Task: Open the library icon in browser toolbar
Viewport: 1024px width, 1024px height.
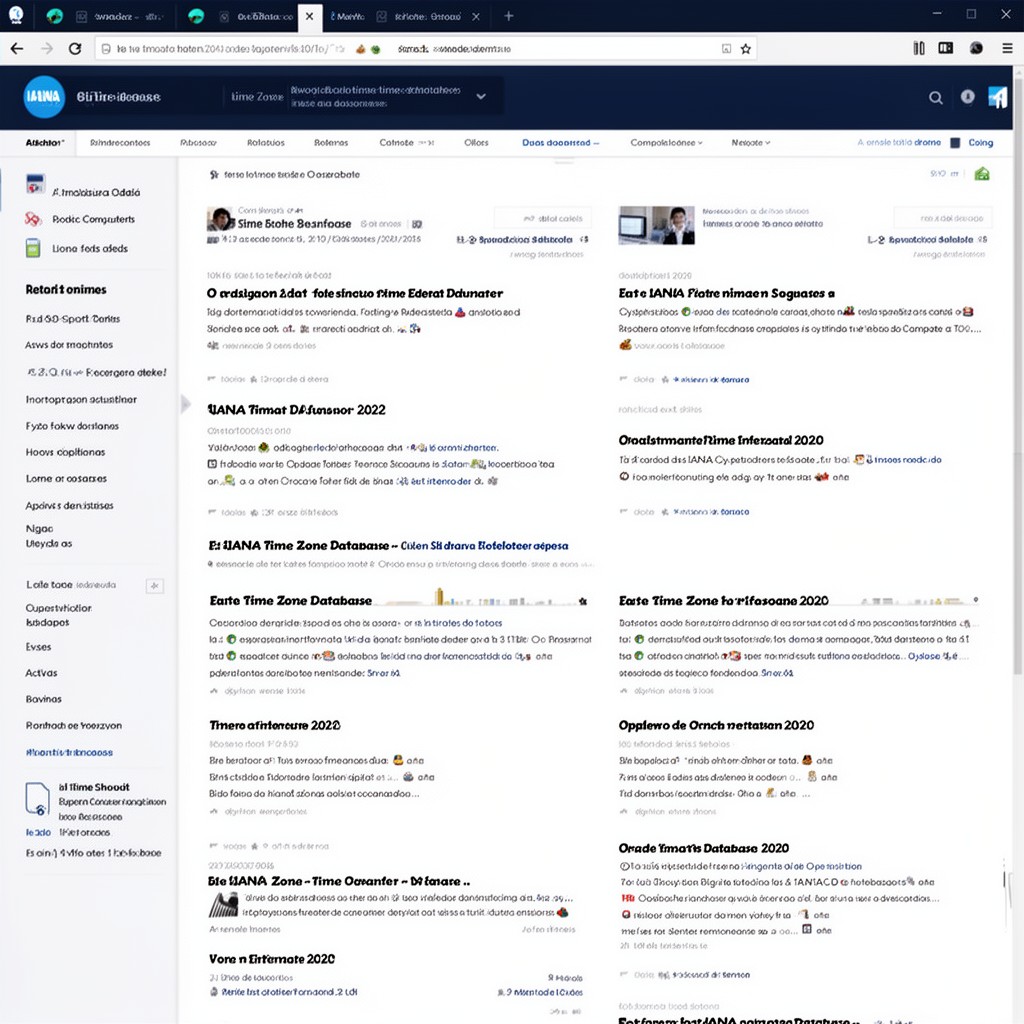Action: click(x=919, y=48)
